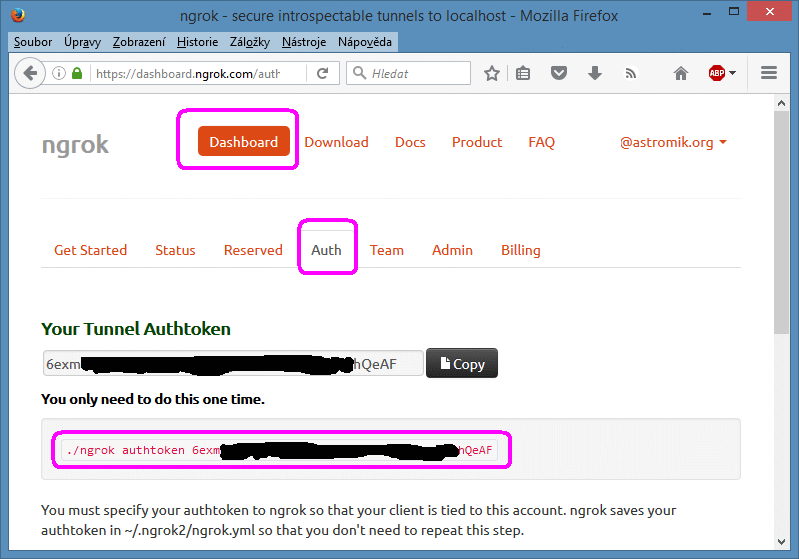Open the Nápověda menu
The width and height of the screenshot is (799, 559).
pos(365,42)
